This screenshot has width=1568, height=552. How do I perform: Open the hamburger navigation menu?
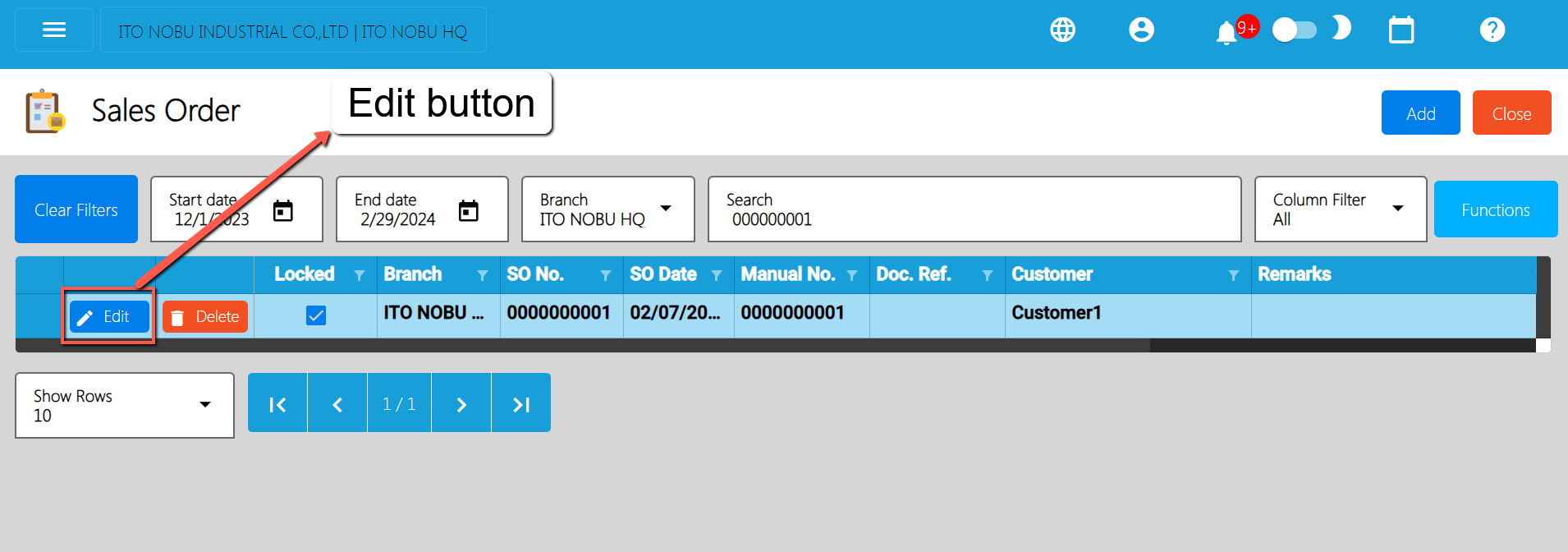(x=54, y=30)
